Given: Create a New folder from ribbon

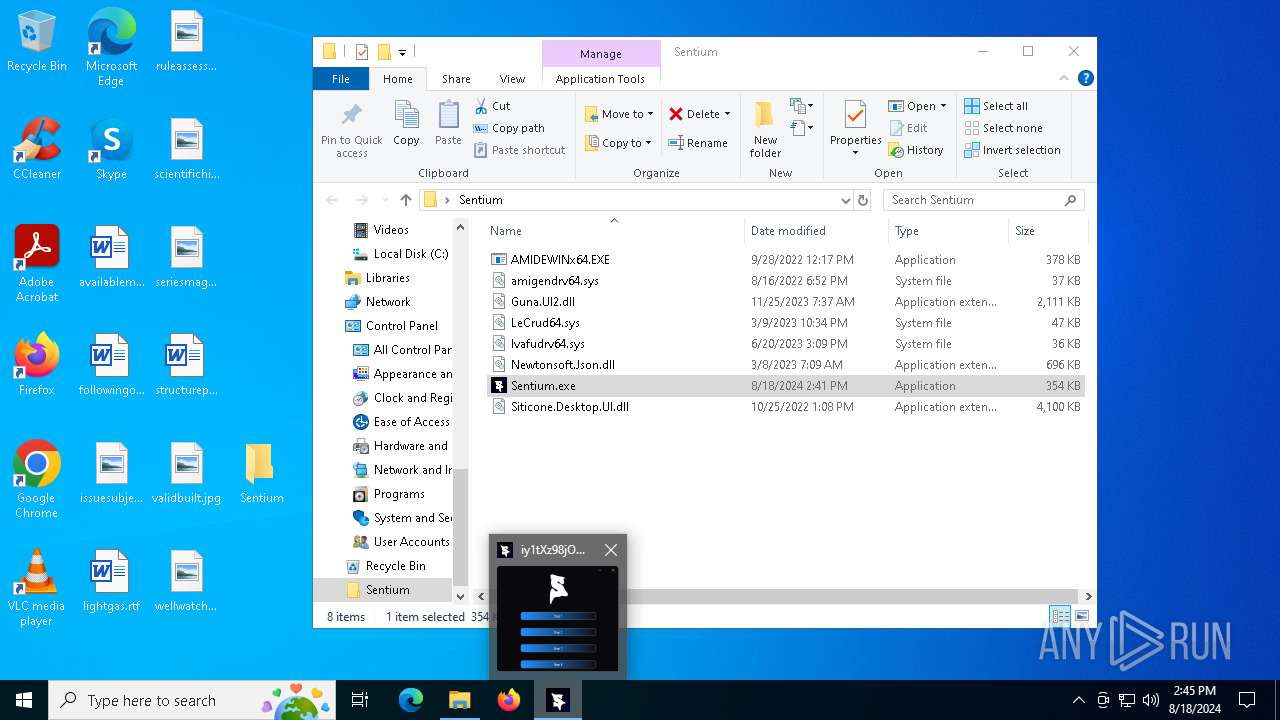Looking at the screenshot, I should pos(765,129).
